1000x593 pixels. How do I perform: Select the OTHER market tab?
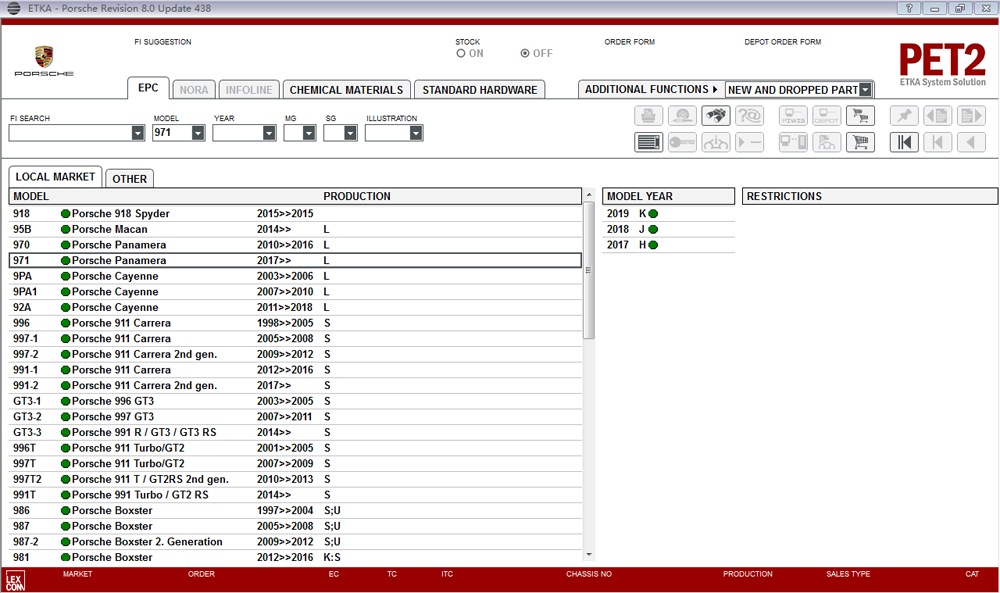click(129, 179)
